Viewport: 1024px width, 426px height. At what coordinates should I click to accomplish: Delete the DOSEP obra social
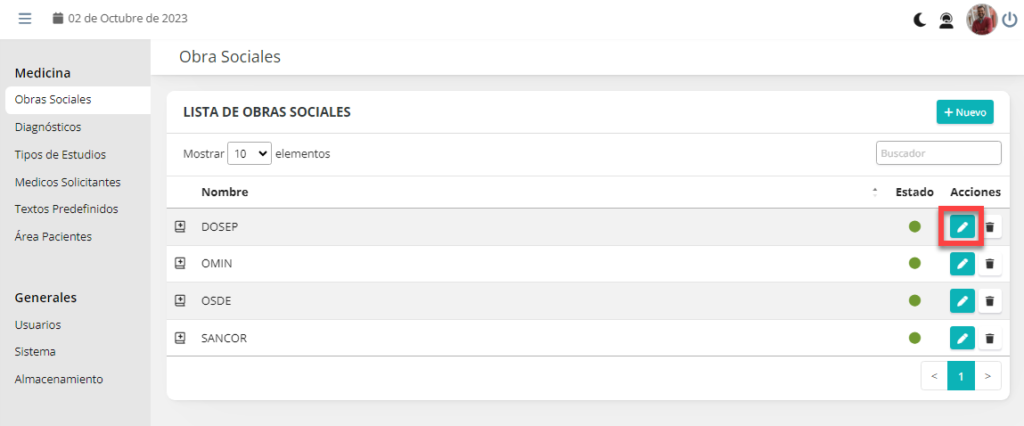click(990, 227)
